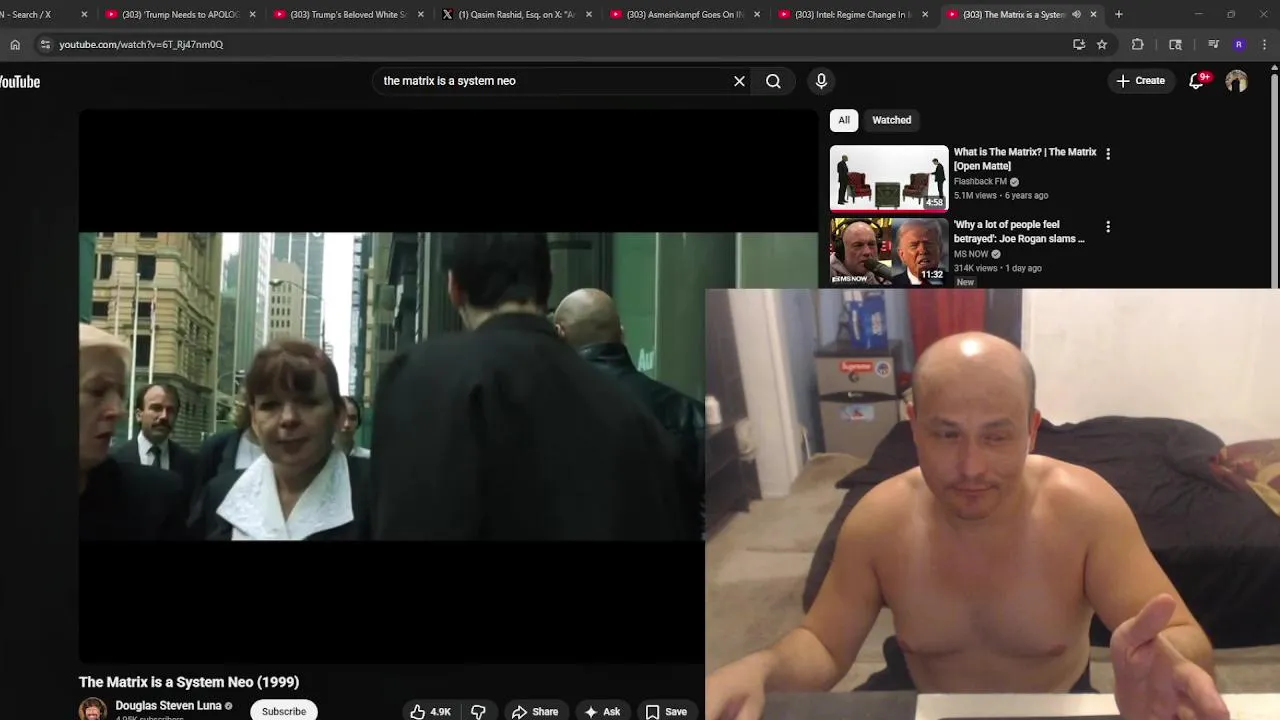Image resolution: width=1280 pixels, height=720 pixels.
Task: Open the Douglas Steven Luna channel name
Action: [x=168, y=706]
